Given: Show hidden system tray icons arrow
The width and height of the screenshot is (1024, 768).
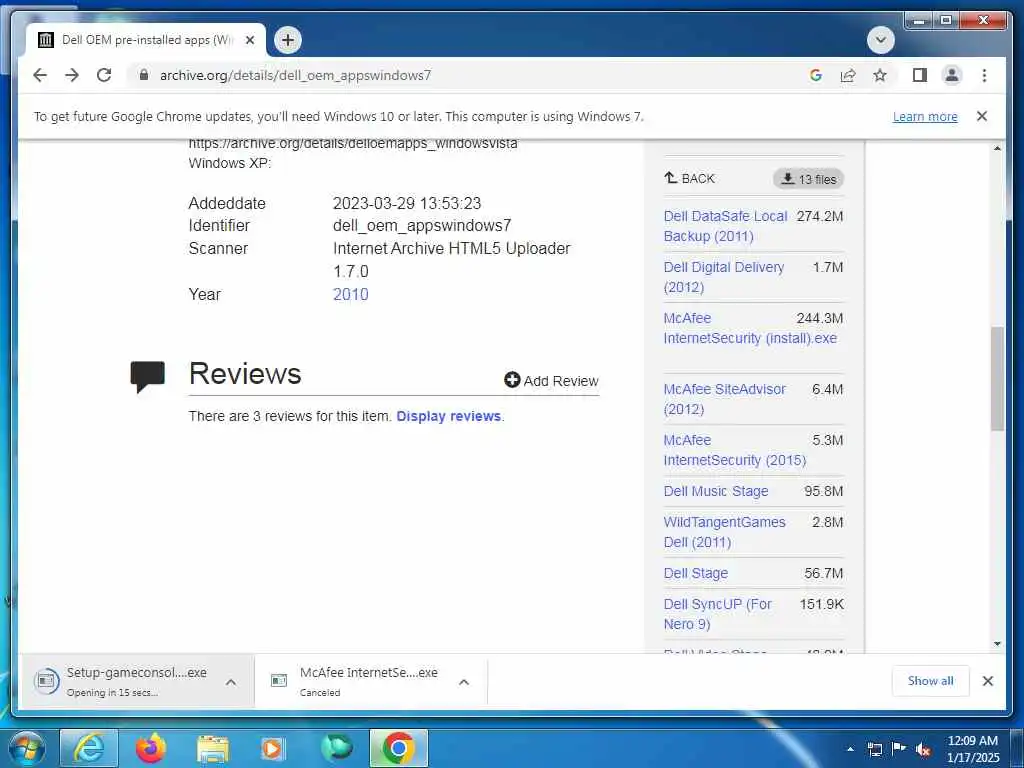Looking at the screenshot, I should click(850, 749).
